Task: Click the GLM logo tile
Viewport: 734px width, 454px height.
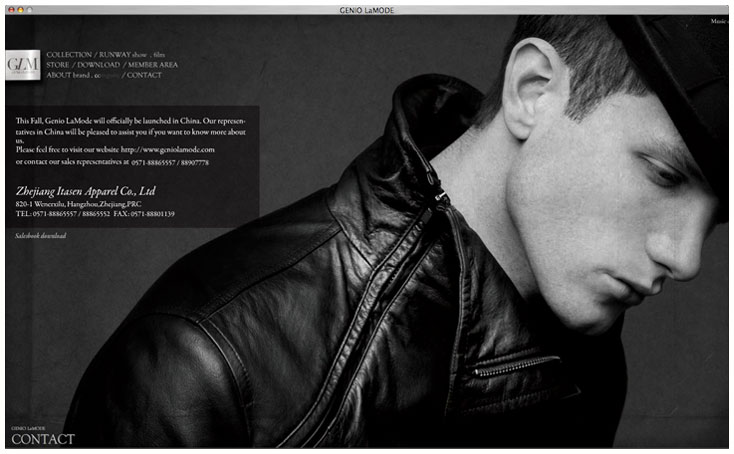Action: click(x=23, y=65)
